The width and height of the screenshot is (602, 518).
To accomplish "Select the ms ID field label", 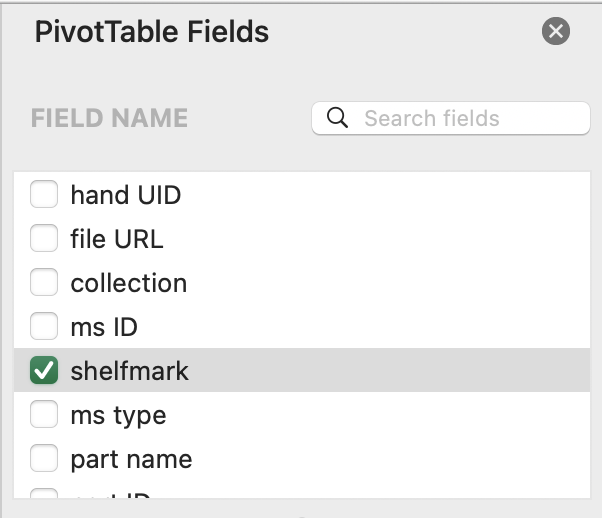I will [104, 327].
